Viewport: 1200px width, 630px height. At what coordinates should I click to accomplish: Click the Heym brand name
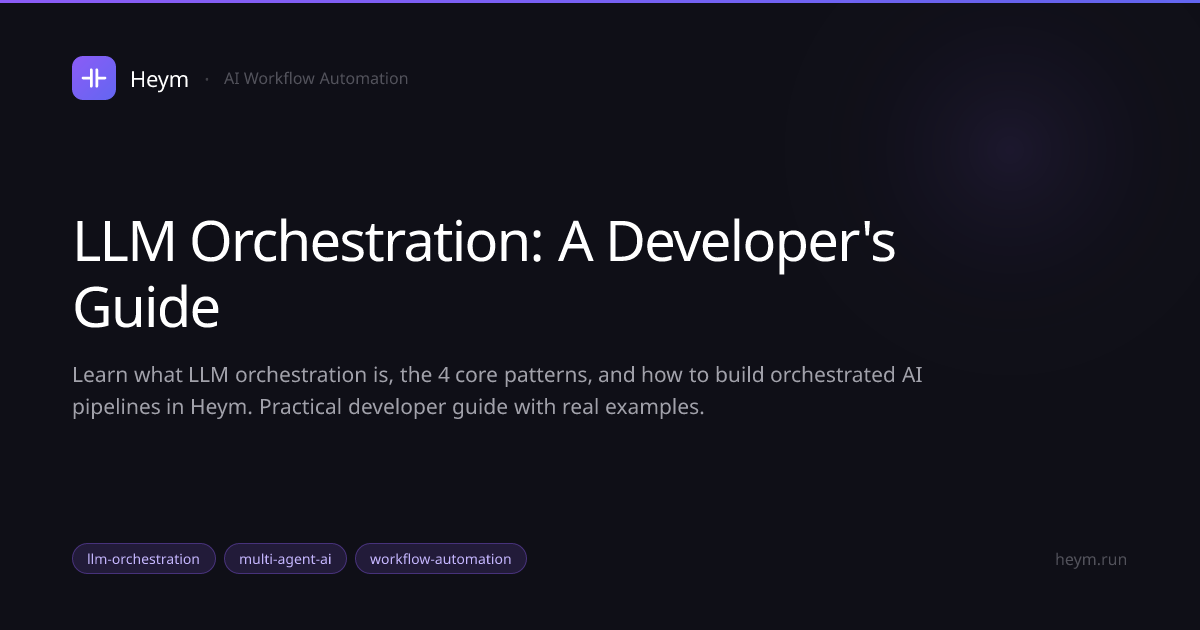coord(159,79)
